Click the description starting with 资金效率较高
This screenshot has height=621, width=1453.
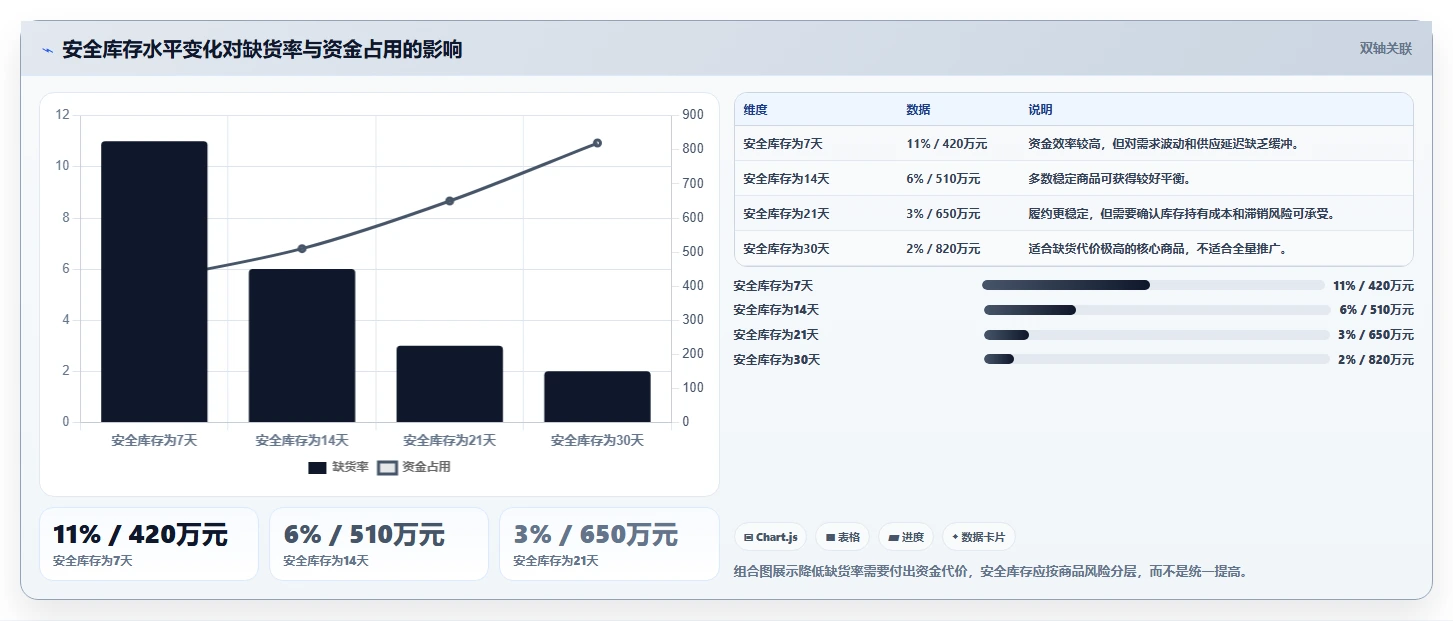point(1166,144)
